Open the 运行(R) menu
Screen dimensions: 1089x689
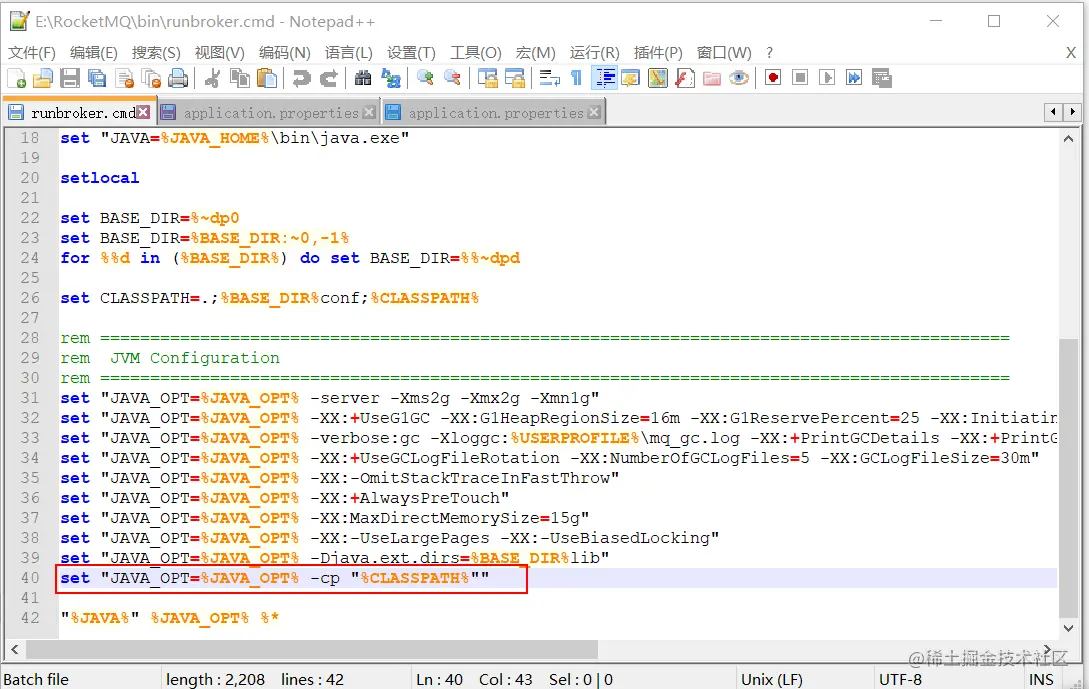click(595, 53)
